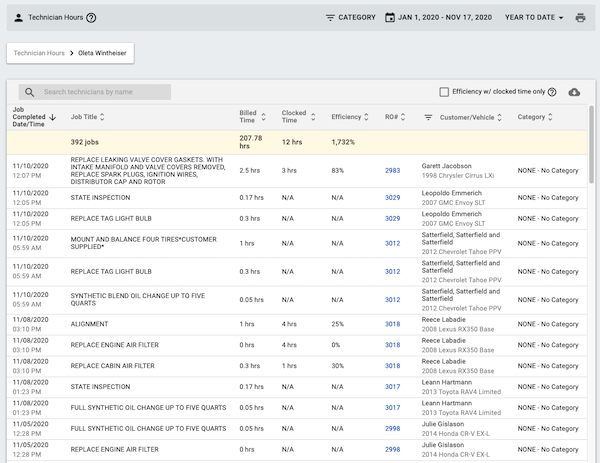Select 83% efficiency value
Screen dimensions: 600x463
[338, 171]
